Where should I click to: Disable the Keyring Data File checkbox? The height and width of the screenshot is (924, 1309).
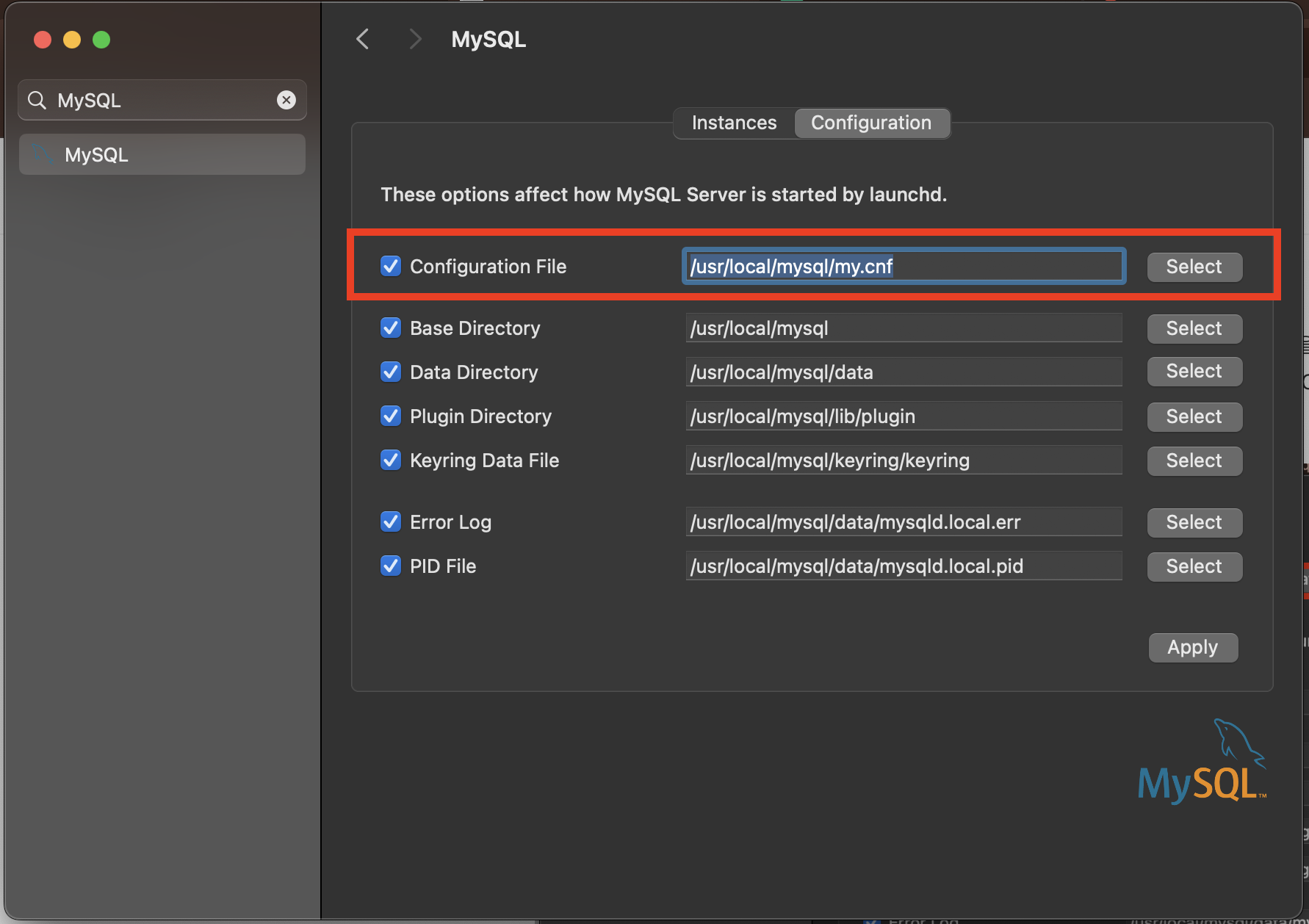pyautogui.click(x=391, y=460)
